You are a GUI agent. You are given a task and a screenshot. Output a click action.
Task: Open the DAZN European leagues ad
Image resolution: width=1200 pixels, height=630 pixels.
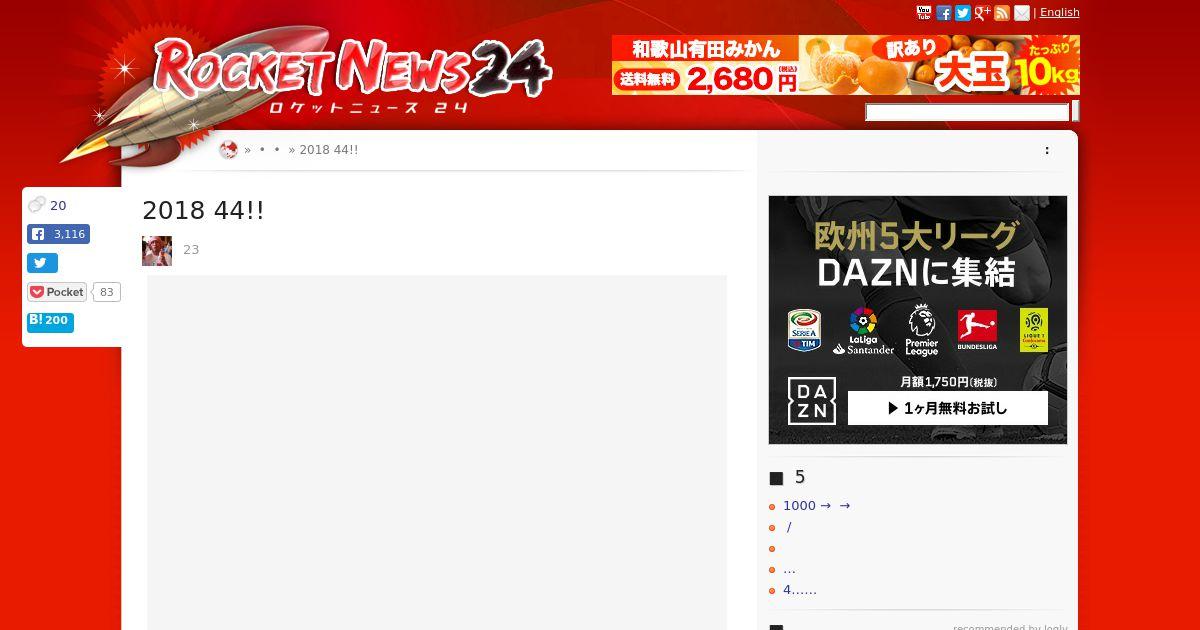coord(917,320)
